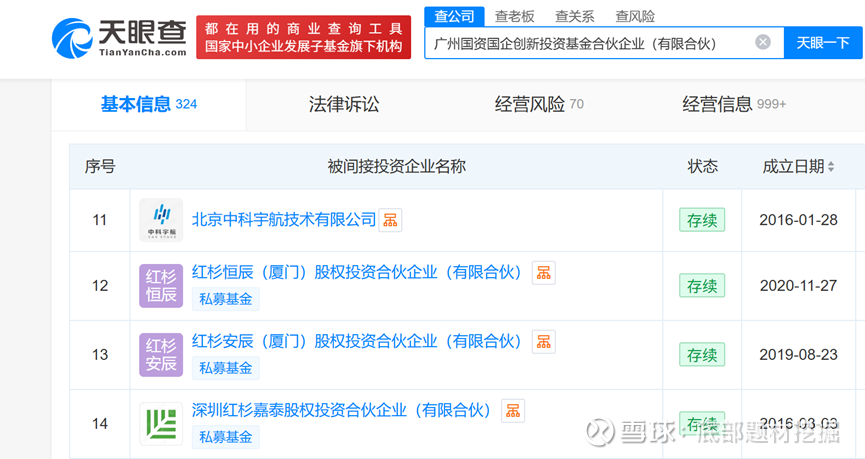Viewport: 865px width, 459px height.
Task: Click 私募基金 tag under 深圳红杉嘉泰
Action: (226, 437)
